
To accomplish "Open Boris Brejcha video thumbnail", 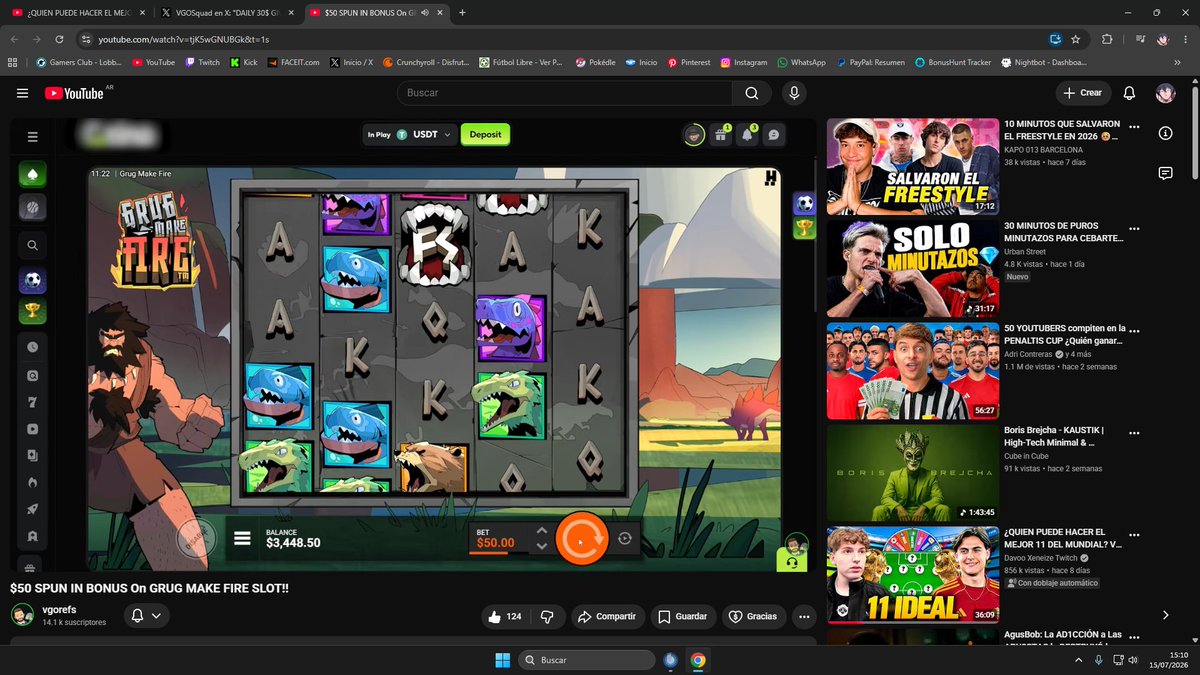I will pyautogui.click(x=913, y=473).
